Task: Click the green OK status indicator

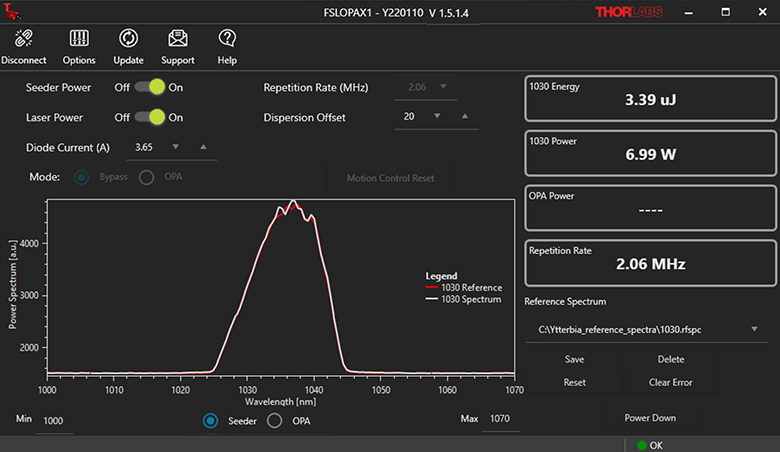Action: (x=642, y=445)
